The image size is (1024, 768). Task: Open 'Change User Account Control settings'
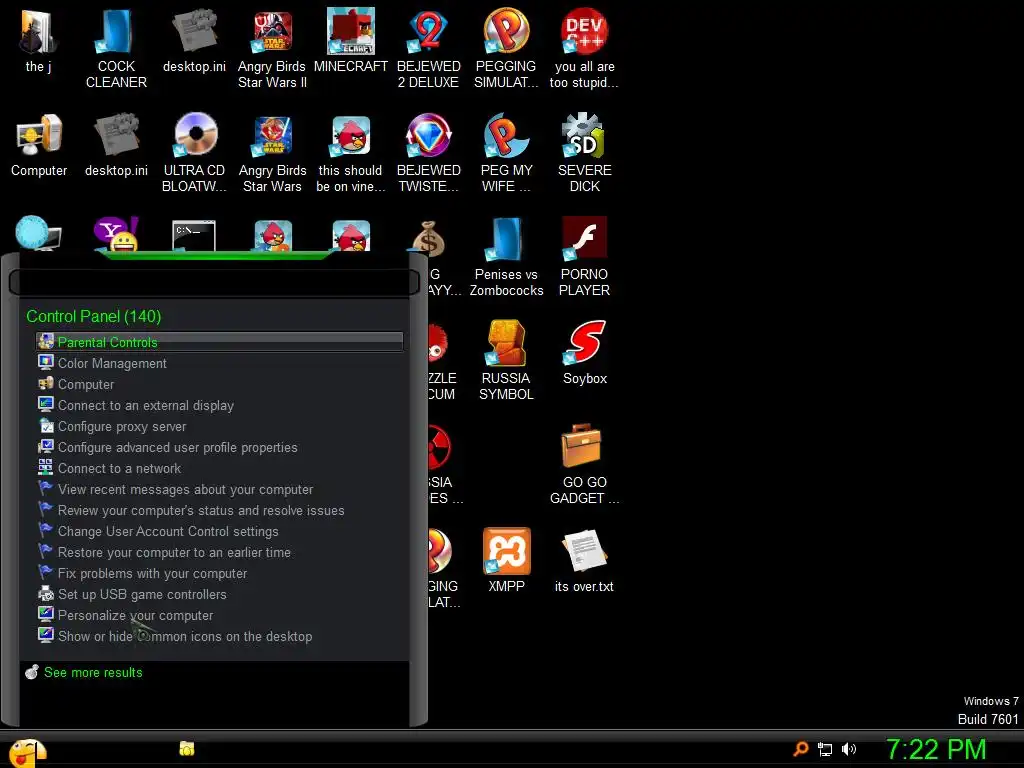219,531
